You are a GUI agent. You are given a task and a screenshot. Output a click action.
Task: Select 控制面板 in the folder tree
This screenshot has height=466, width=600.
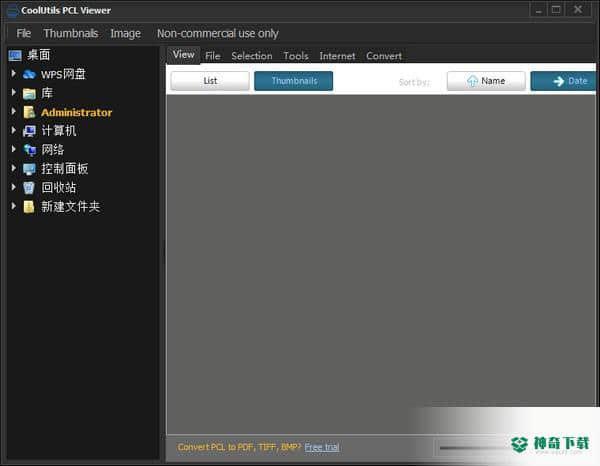pos(65,168)
